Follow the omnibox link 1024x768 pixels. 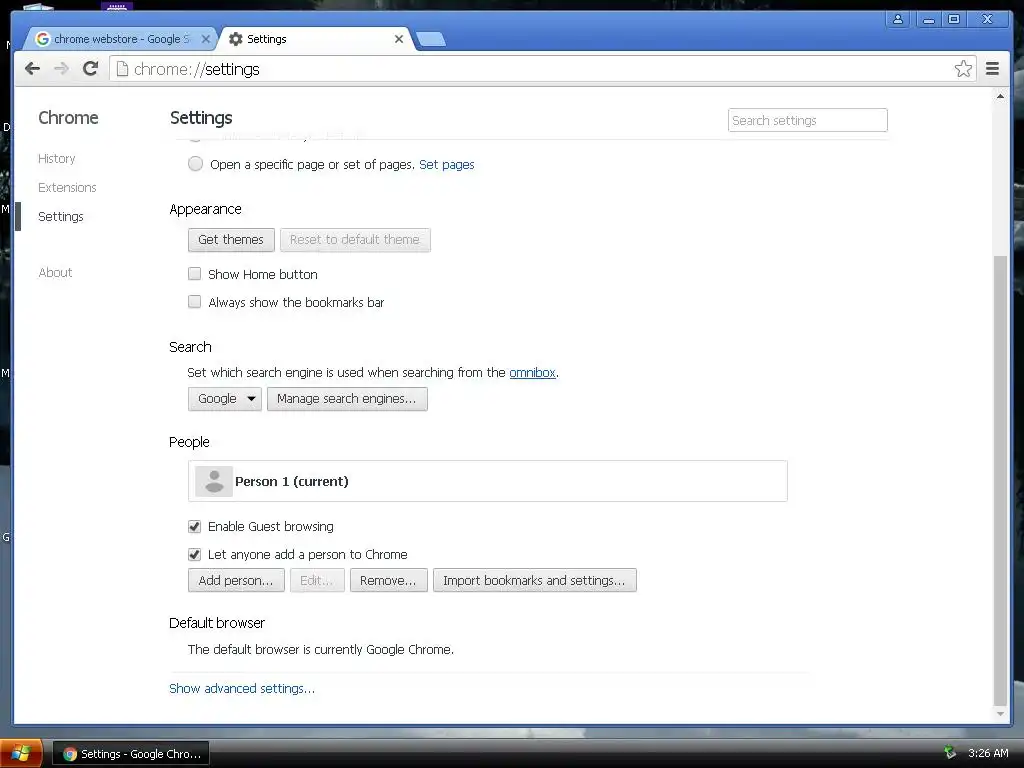532,372
